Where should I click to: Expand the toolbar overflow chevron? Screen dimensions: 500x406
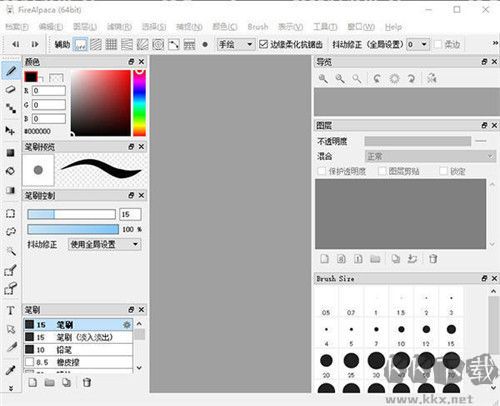495,43
